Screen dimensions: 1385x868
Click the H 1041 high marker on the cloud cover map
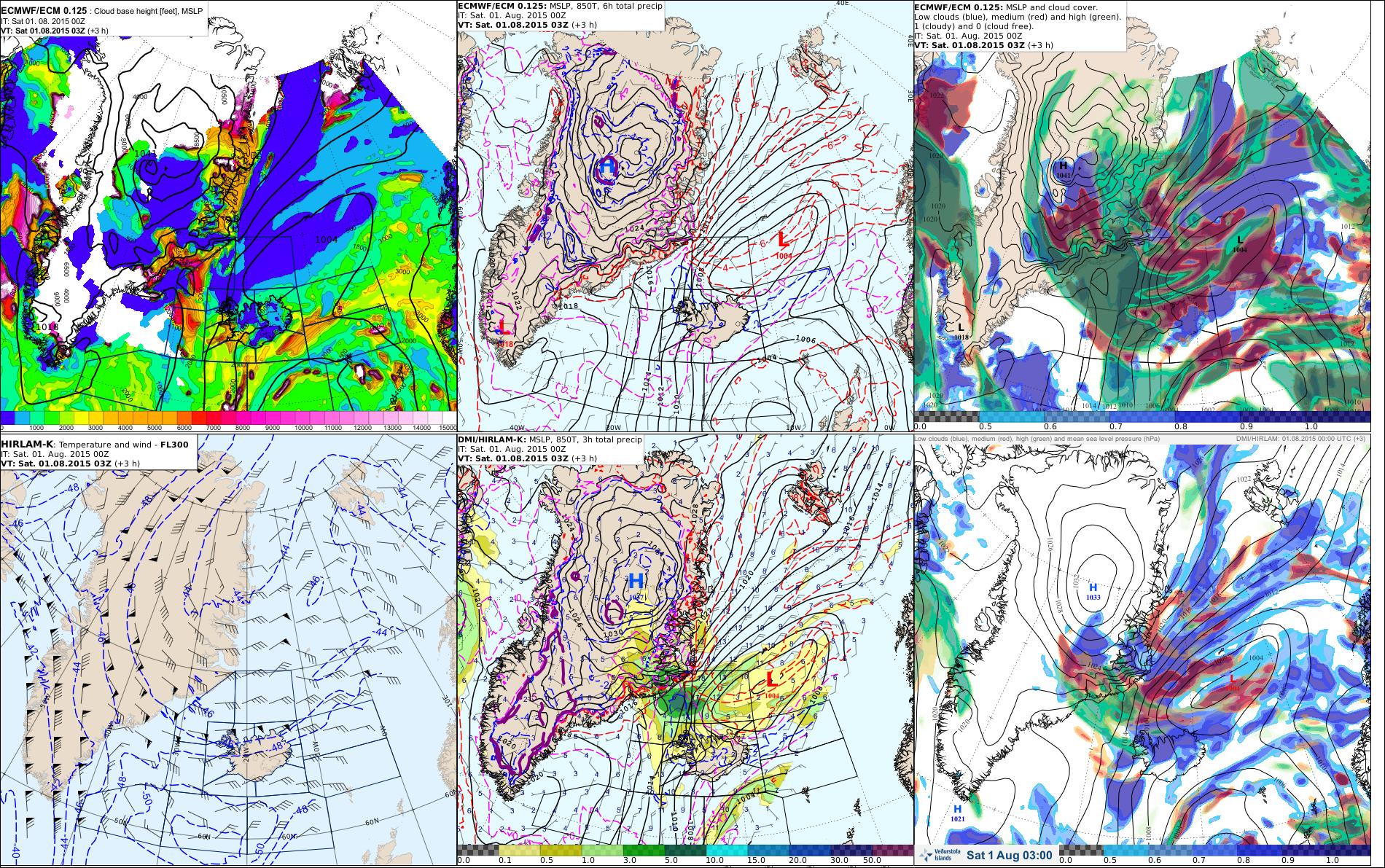point(1064,170)
